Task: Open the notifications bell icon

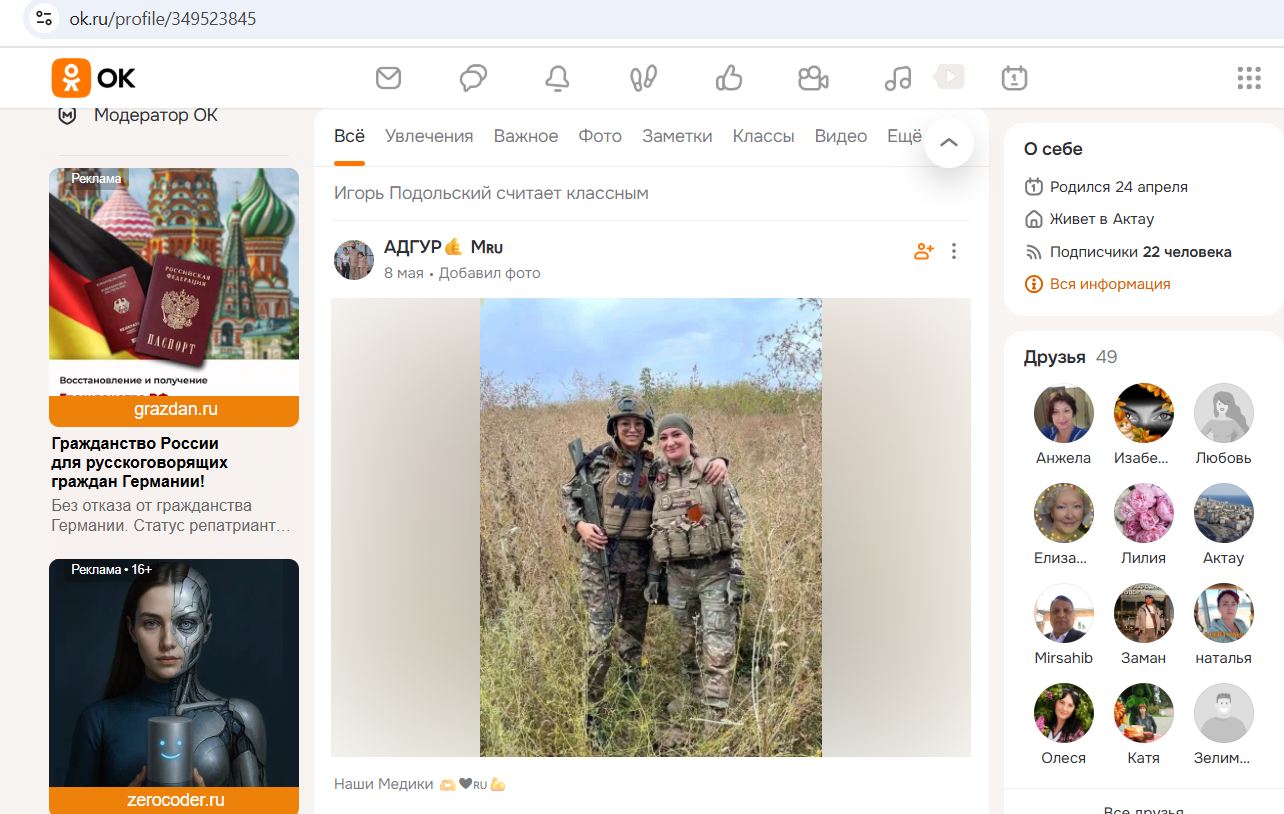Action: [x=557, y=78]
